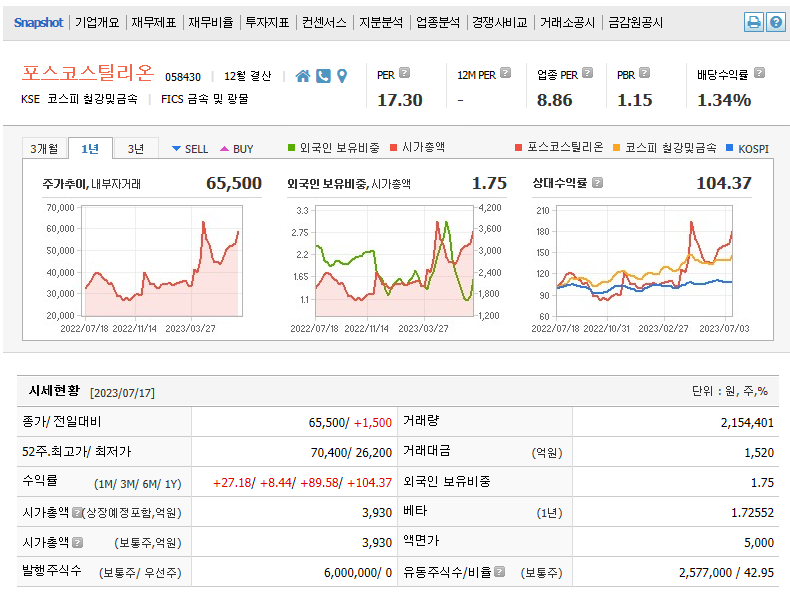Click the dividend yield 1.34%
Viewport: 790px width, 597px height.
coord(724,100)
